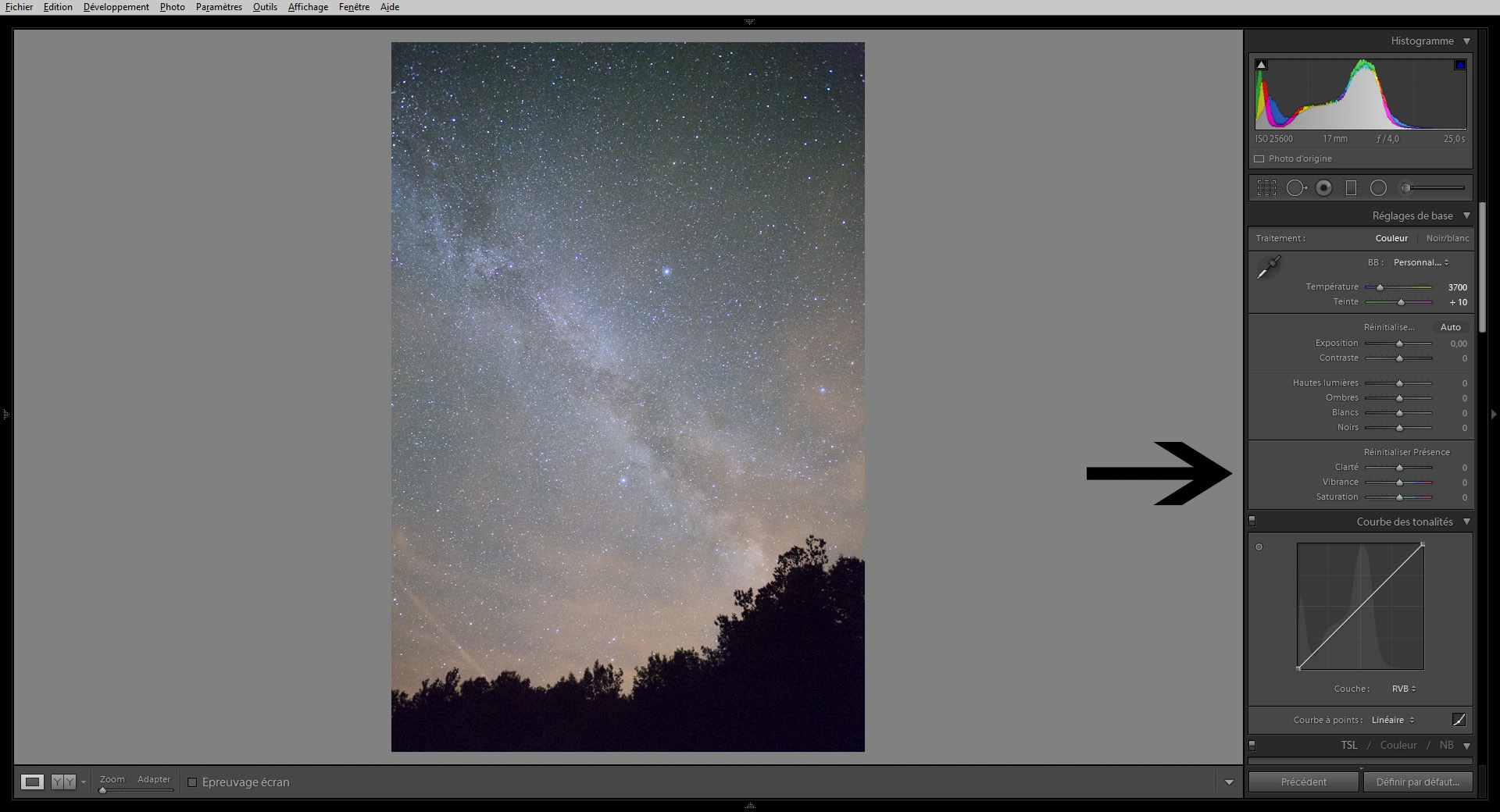Click the Température slider

click(1398, 287)
